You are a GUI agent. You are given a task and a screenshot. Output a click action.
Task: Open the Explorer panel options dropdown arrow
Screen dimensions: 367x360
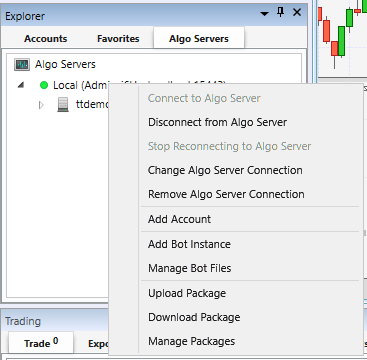(x=265, y=14)
